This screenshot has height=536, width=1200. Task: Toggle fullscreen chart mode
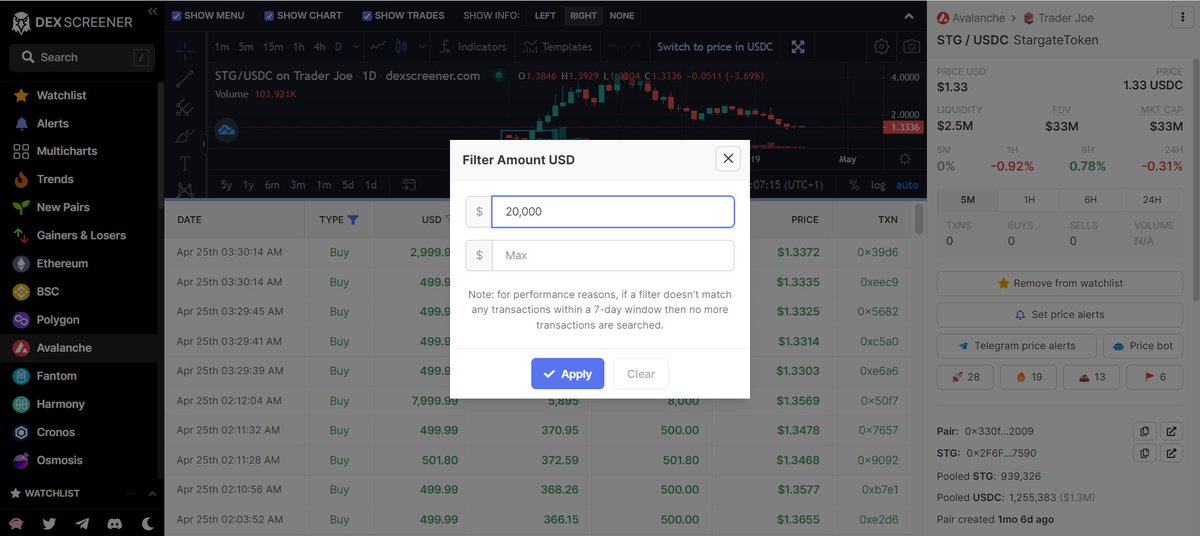(x=798, y=46)
